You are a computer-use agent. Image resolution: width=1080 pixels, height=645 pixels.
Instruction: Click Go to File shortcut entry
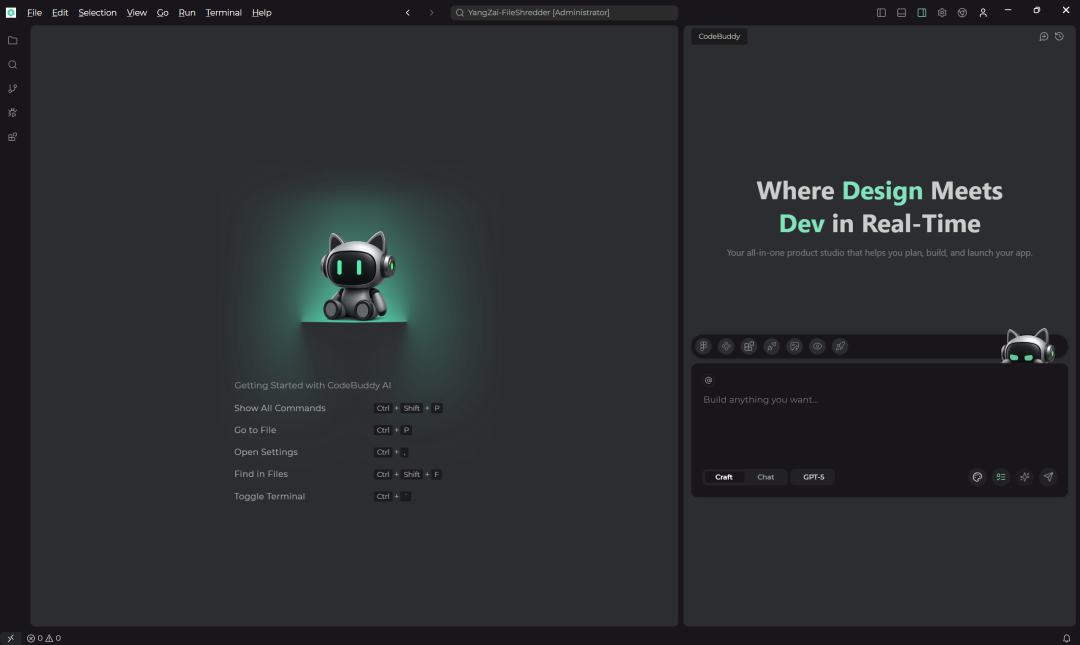(255, 430)
